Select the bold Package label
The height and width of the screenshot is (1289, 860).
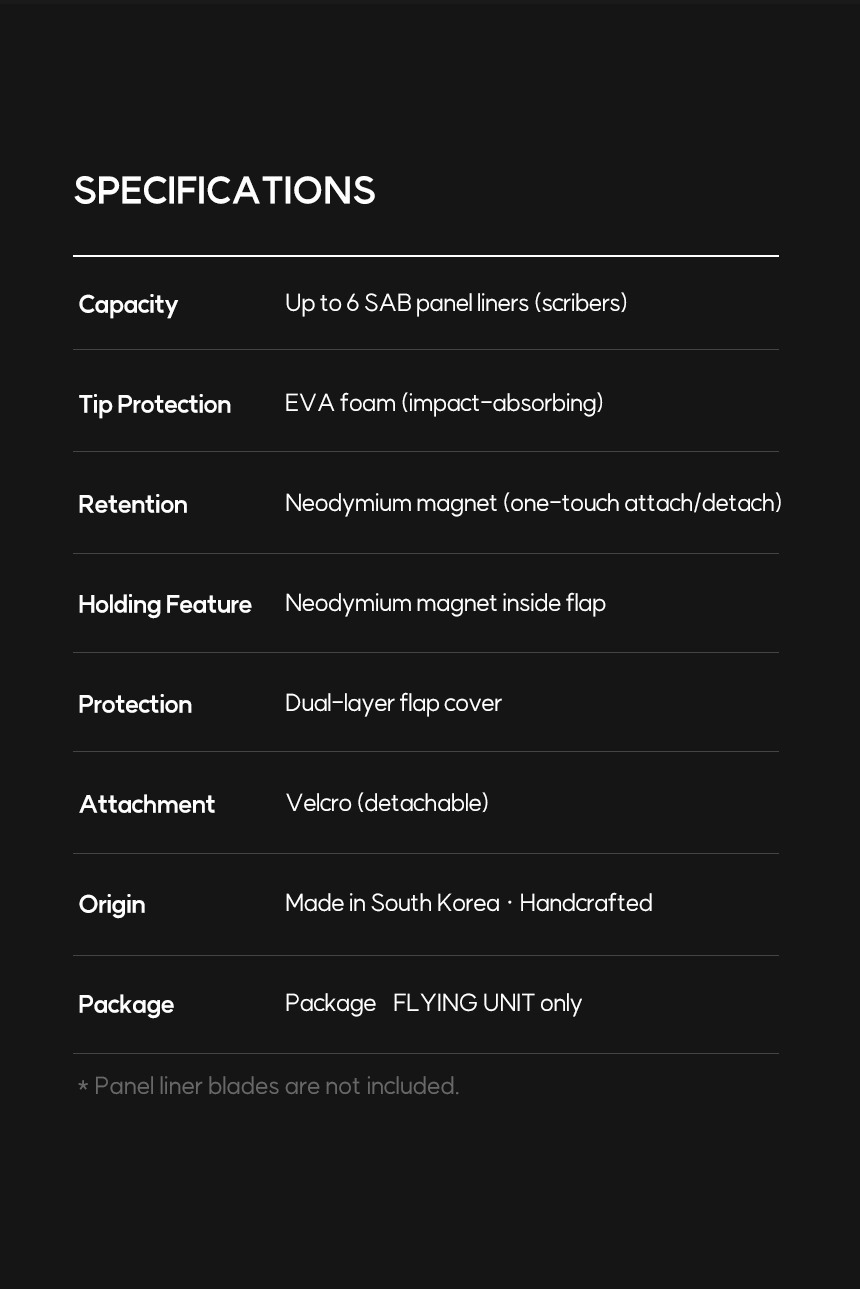[126, 1005]
